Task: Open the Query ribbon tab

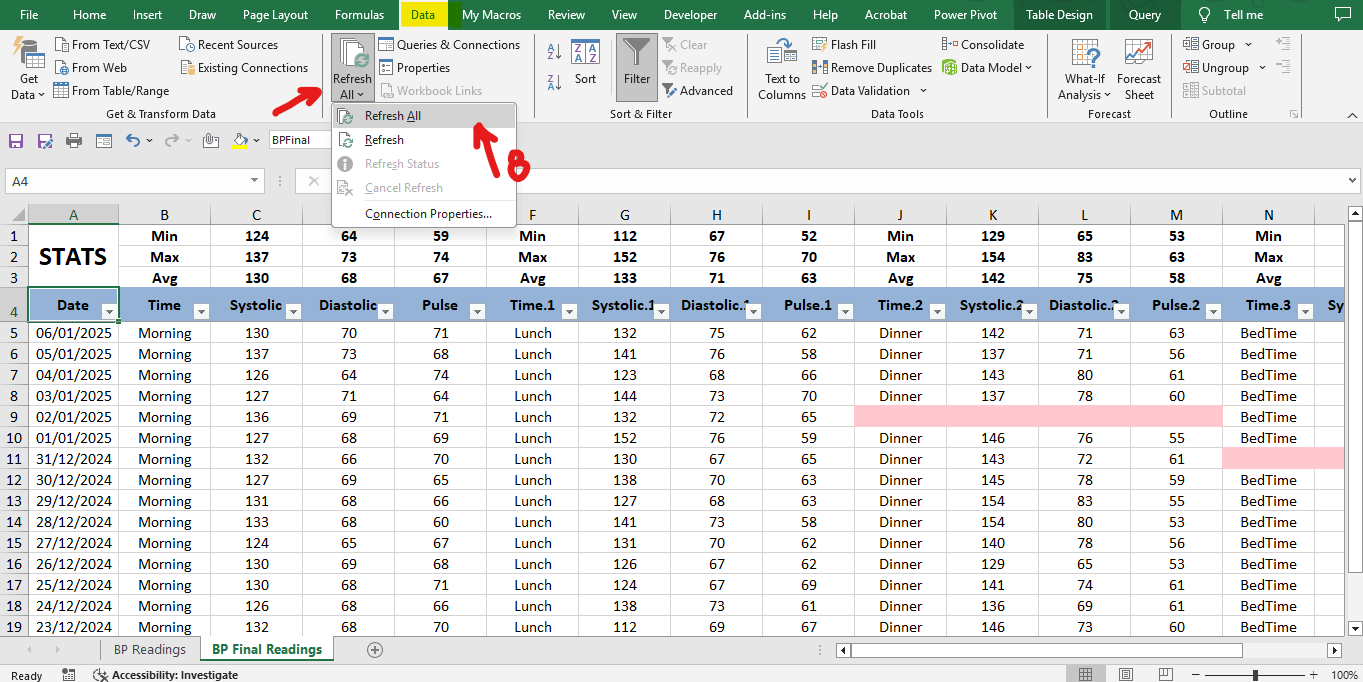Action: pyautogui.click(x=1145, y=15)
